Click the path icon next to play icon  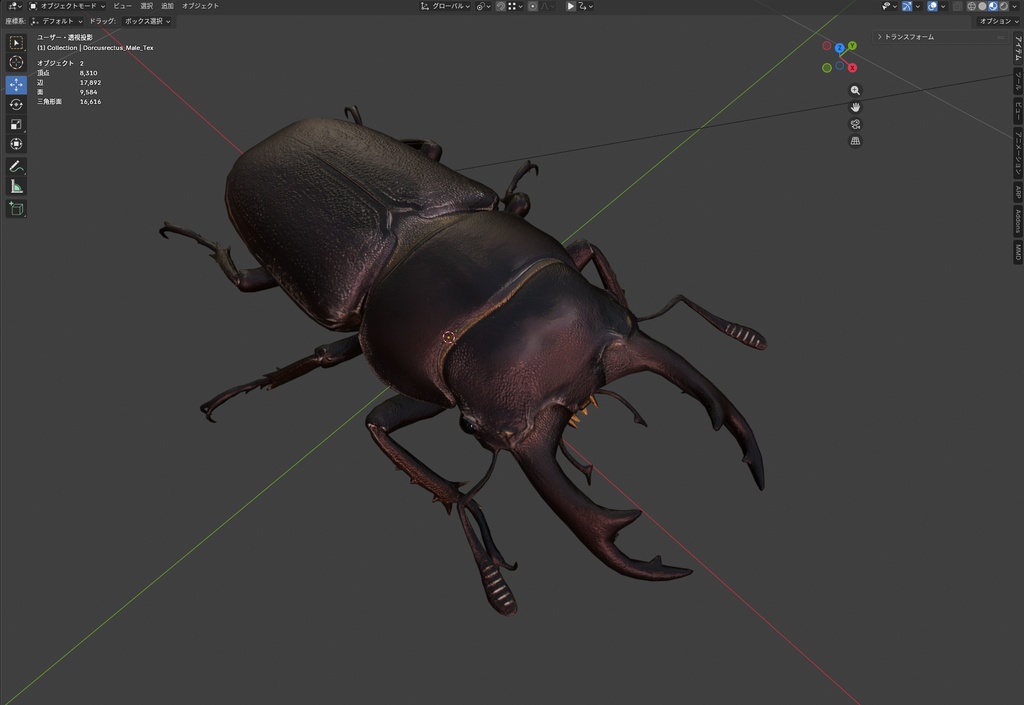[586, 6]
